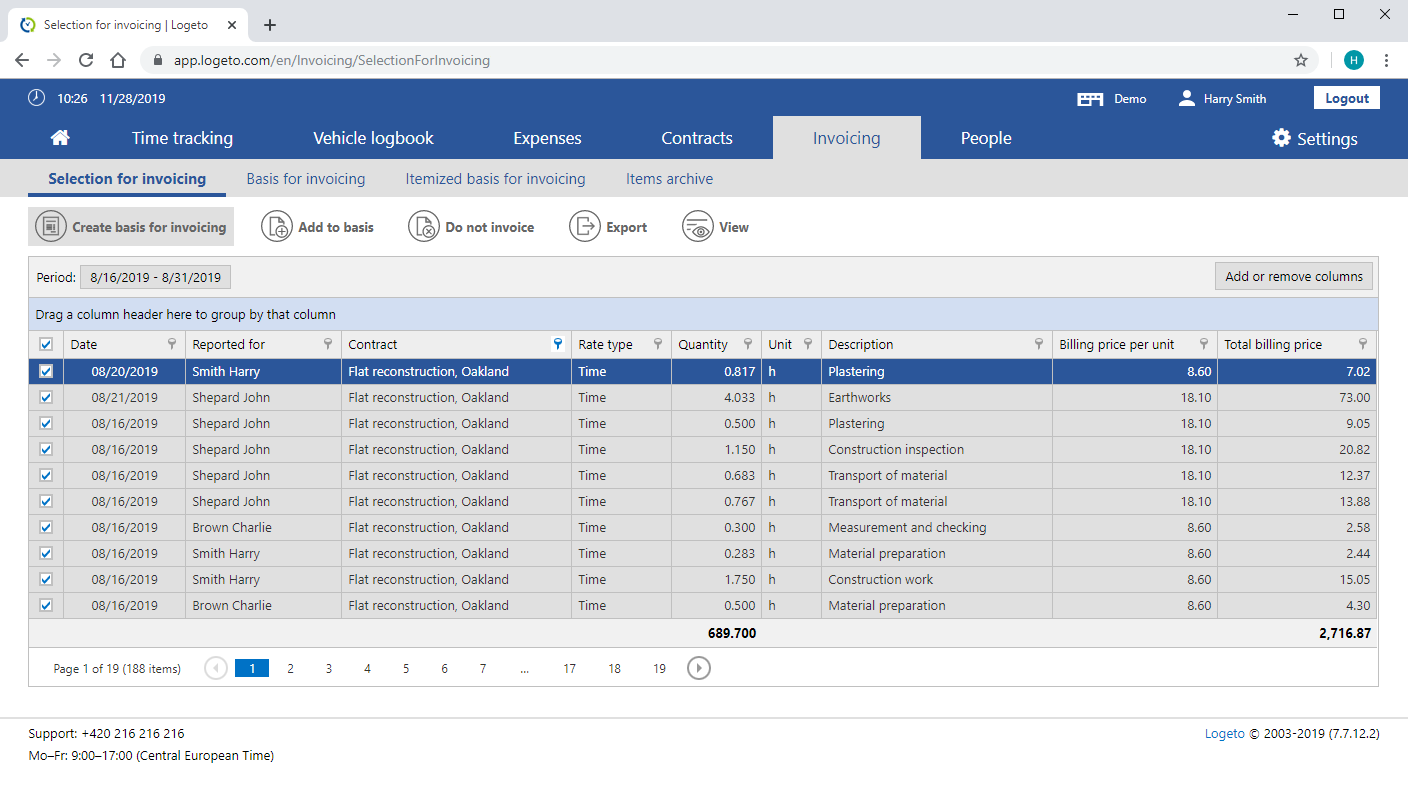Image resolution: width=1408 pixels, height=797 pixels.
Task: Open the Vehicle logbook menu
Action: click(x=373, y=138)
